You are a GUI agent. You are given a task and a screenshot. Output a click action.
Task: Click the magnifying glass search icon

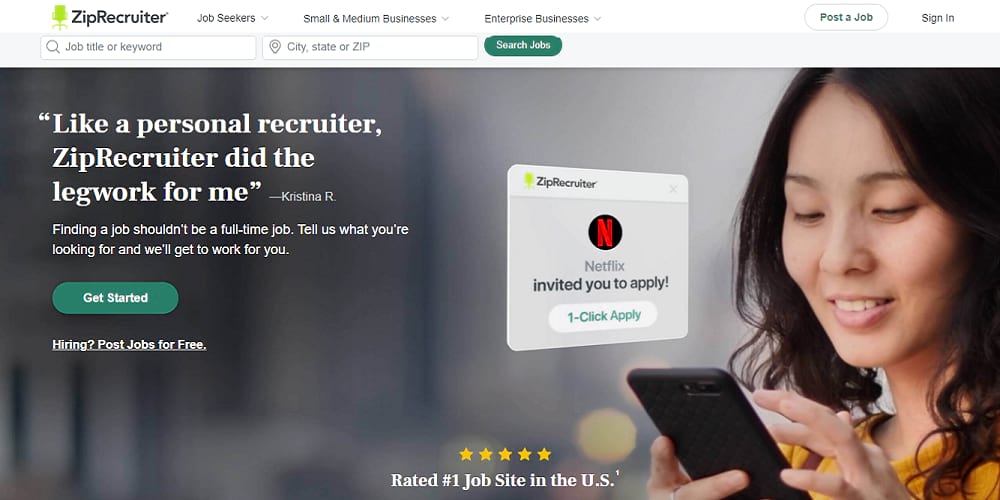pos(54,47)
